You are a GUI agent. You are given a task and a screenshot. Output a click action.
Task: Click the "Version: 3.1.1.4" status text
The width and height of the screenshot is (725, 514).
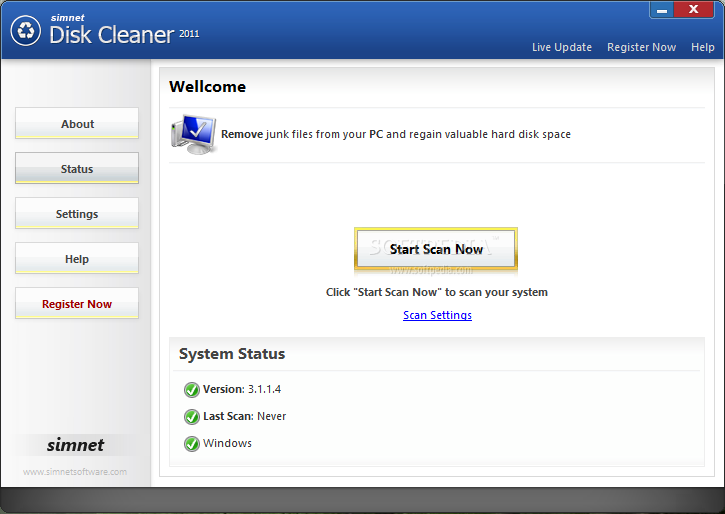tap(242, 389)
